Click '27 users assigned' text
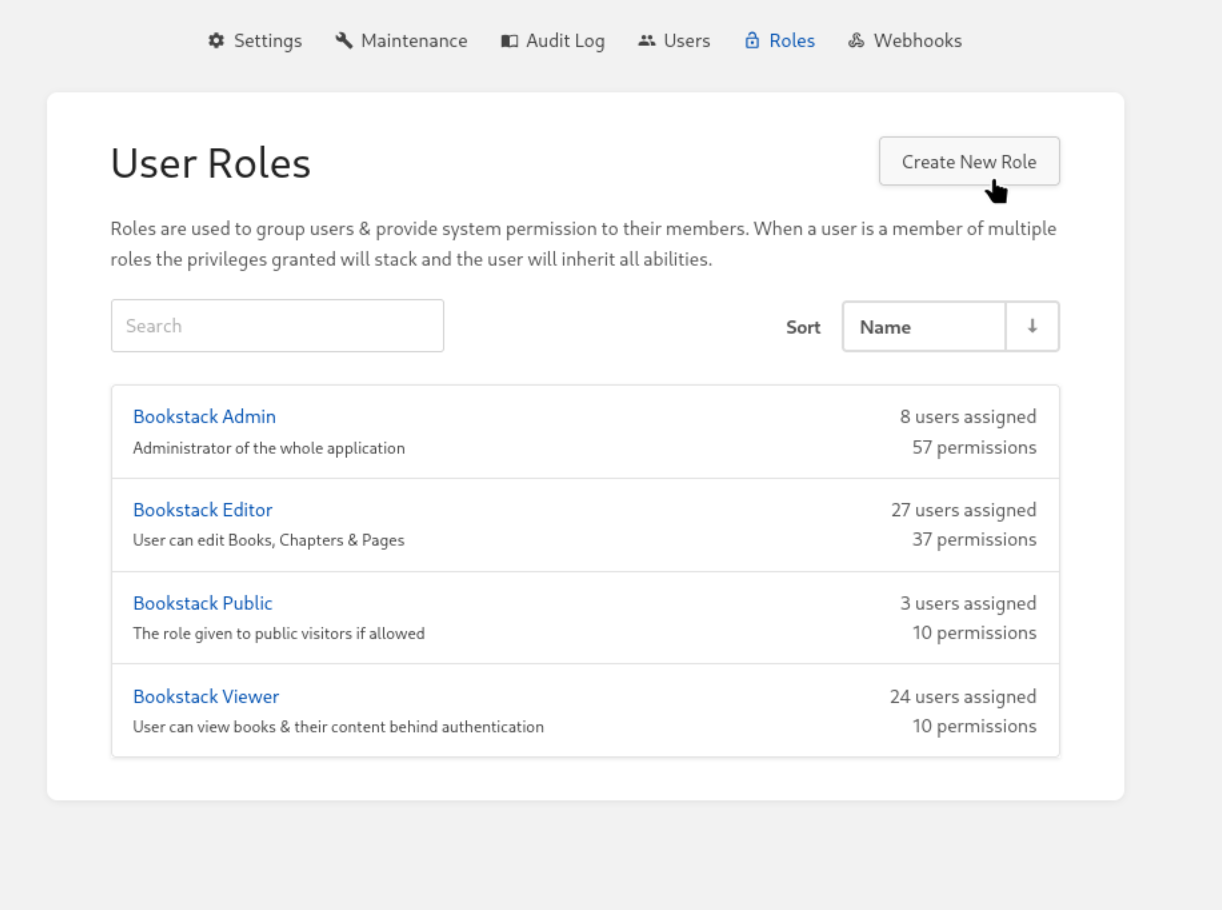This screenshot has width=1222, height=910. tap(964, 510)
